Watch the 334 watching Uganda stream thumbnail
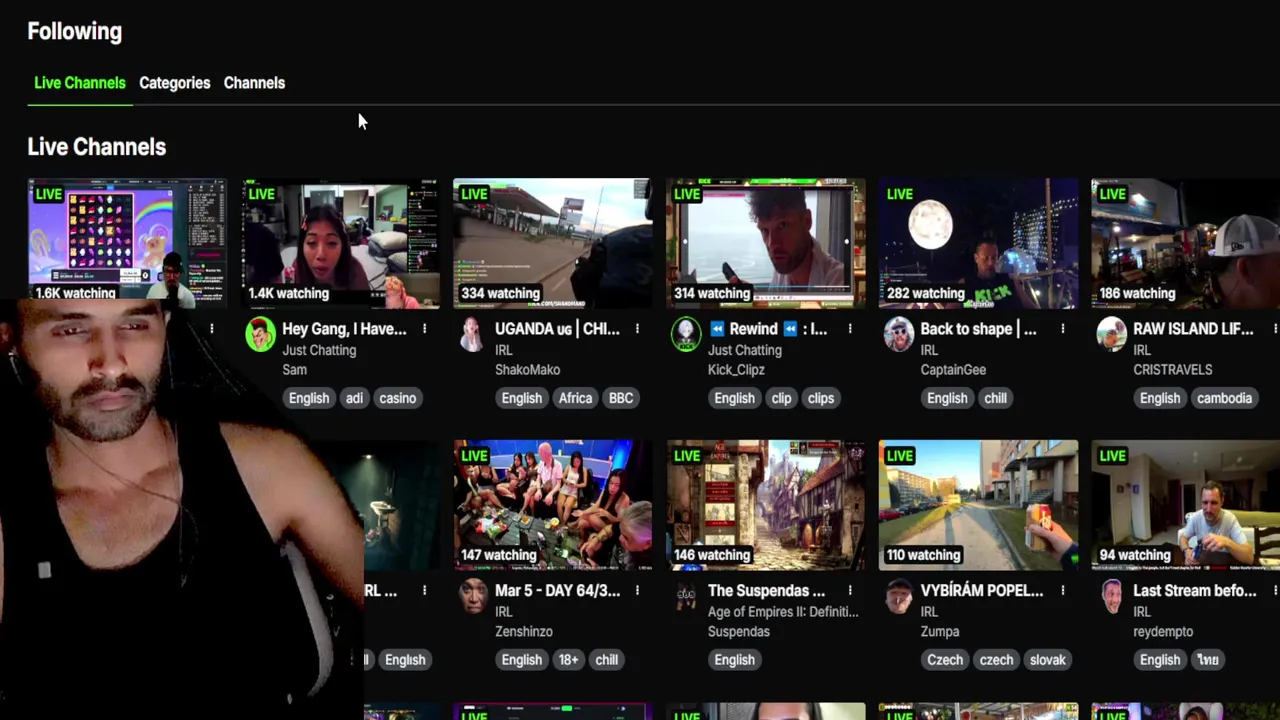This screenshot has width=1280, height=720. point(553,243)
